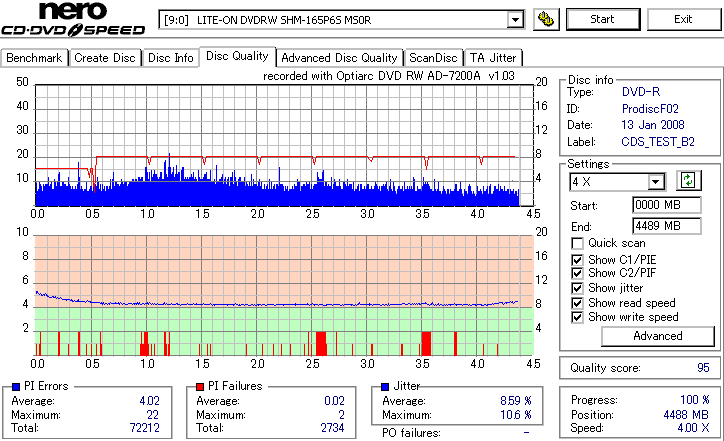Viewport: 724px width, 441px height.
Task: Open the TA Jitter tab
Action: [493, 58]
